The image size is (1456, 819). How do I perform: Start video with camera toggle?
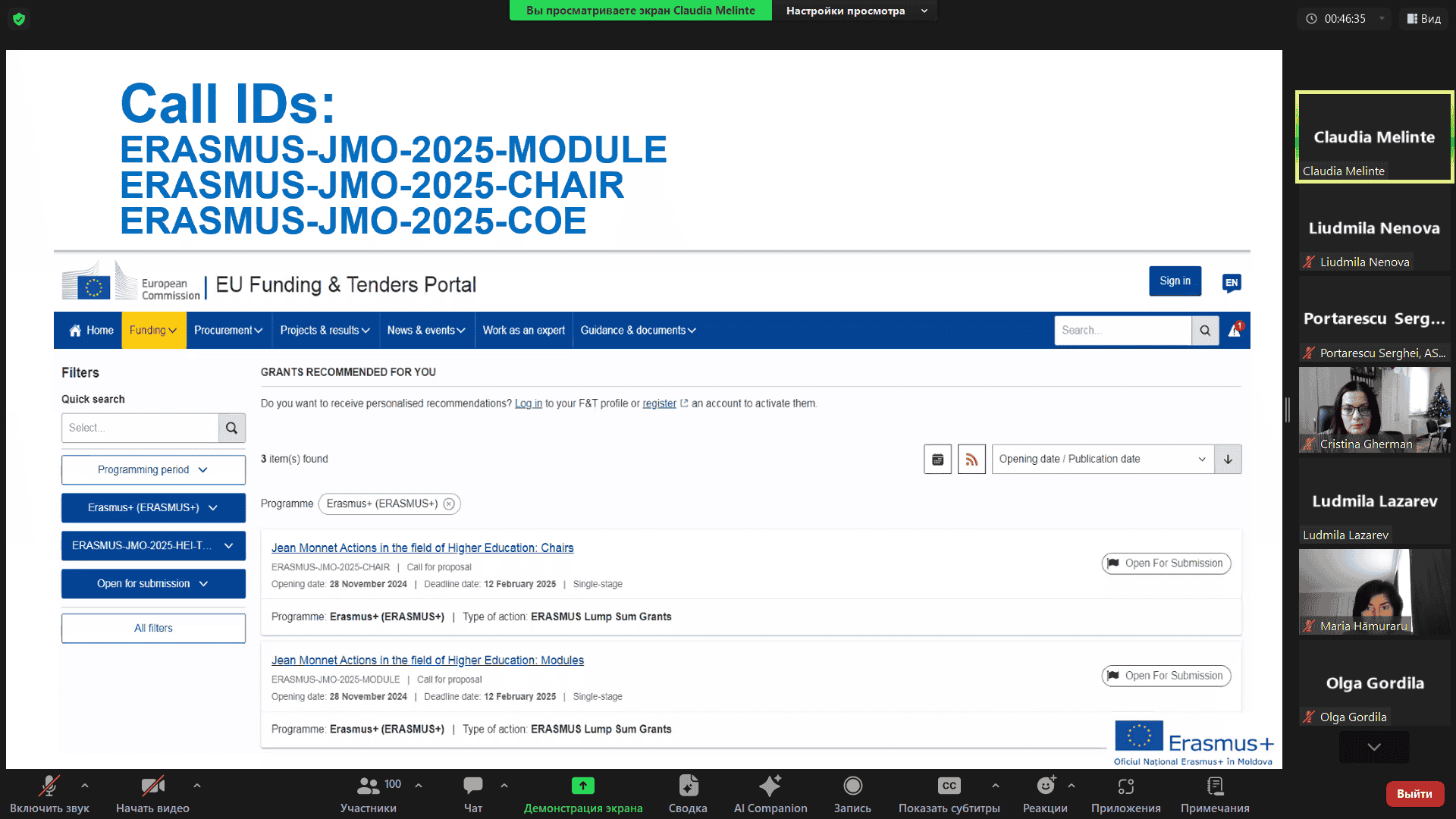[x=152, y=786]
